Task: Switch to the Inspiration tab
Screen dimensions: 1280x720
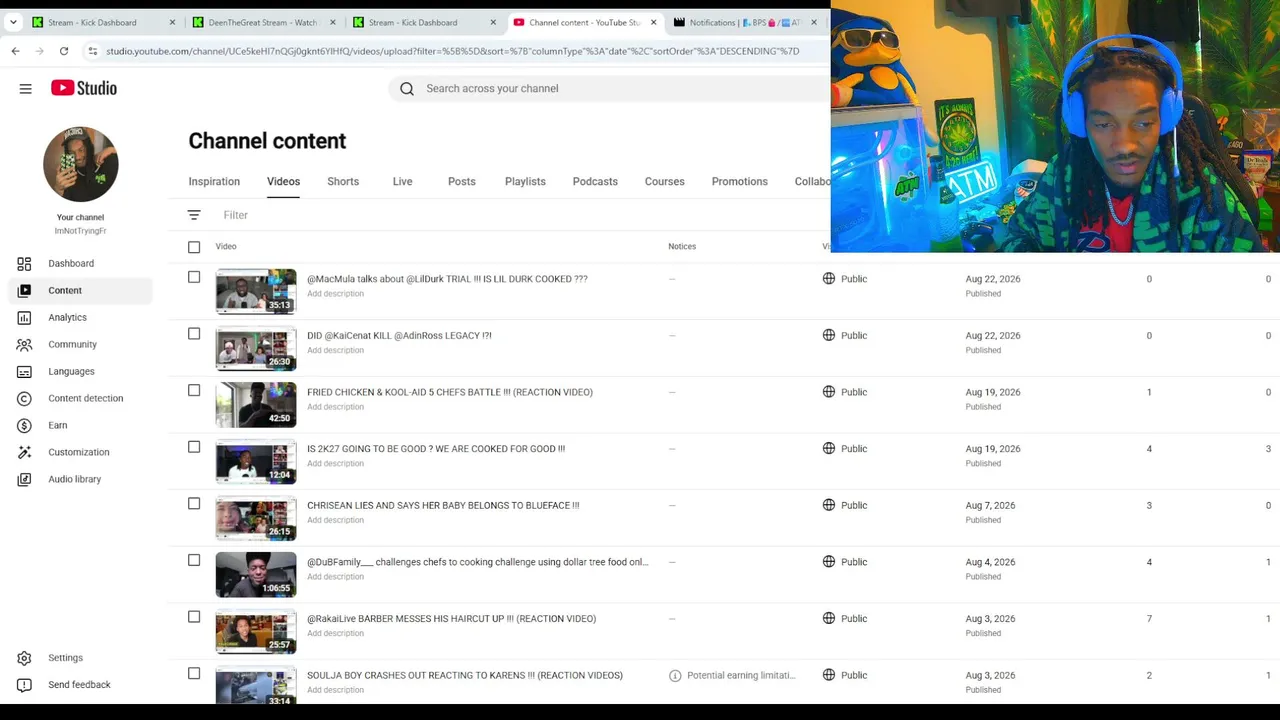Action: 214,182
